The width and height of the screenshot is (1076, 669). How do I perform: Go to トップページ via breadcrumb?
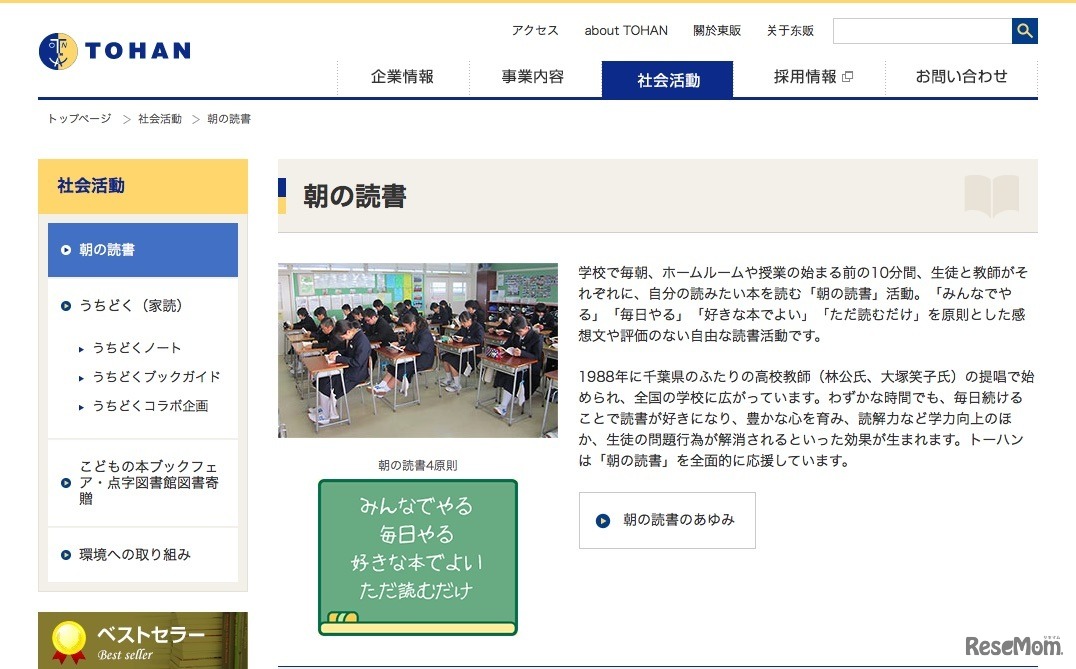pos(77,118)
